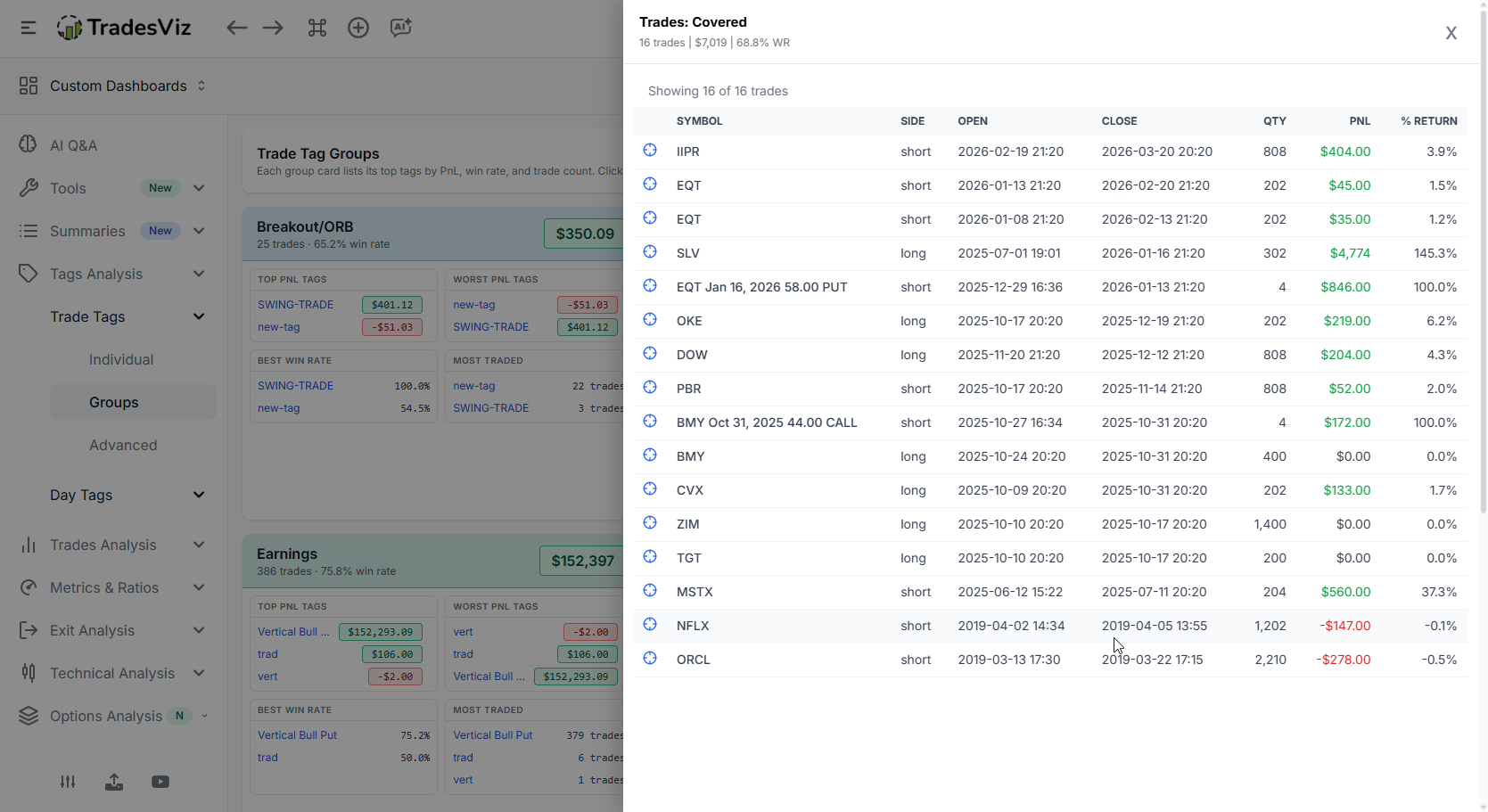Viewport: 1488px width, 812px height.
Task: Expand the Metrics & Ratios chevron
Action: tap(199, 587)
